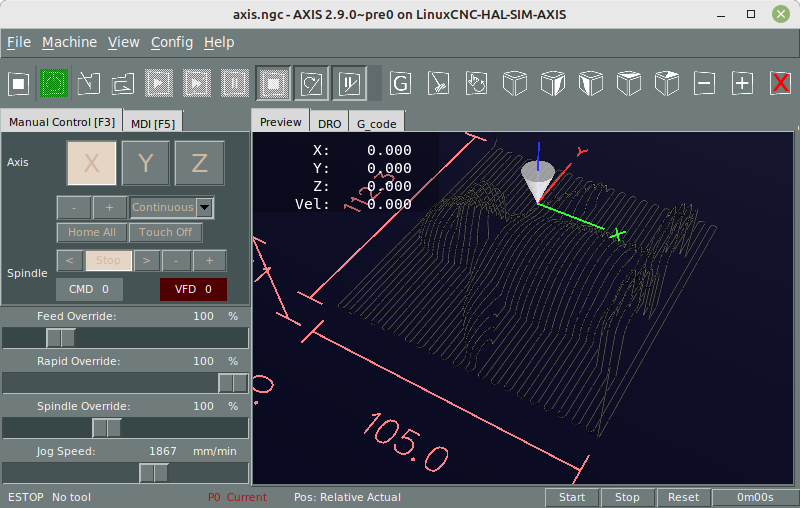Toggle optional pause toolbar icon

click(349, 83)
